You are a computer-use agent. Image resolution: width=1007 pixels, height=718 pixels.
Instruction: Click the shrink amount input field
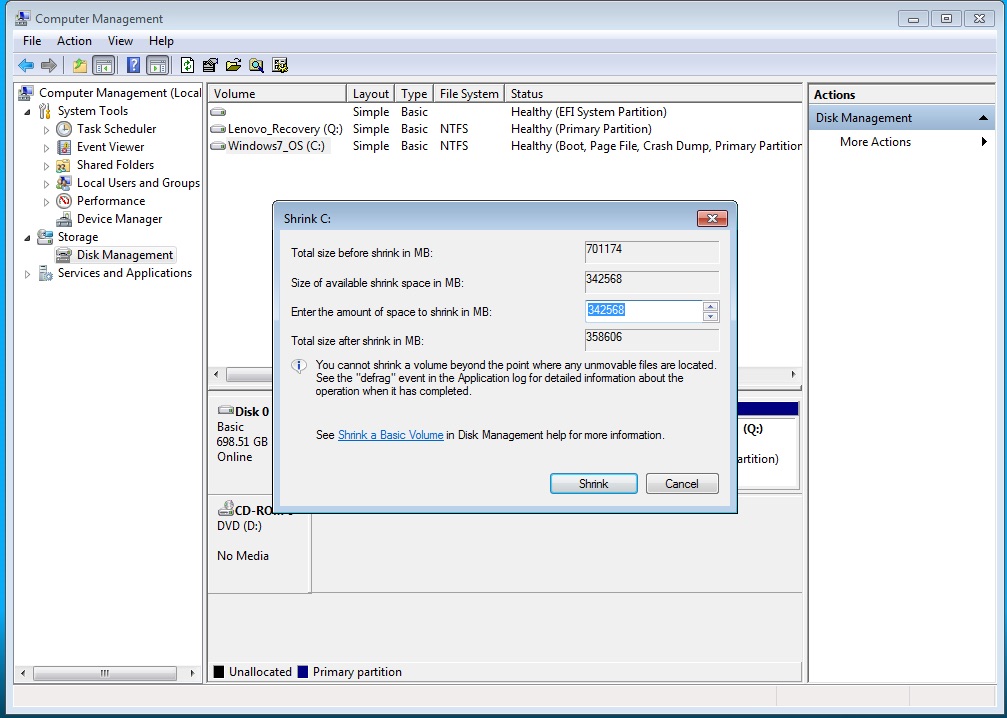(x=644, y=311)
